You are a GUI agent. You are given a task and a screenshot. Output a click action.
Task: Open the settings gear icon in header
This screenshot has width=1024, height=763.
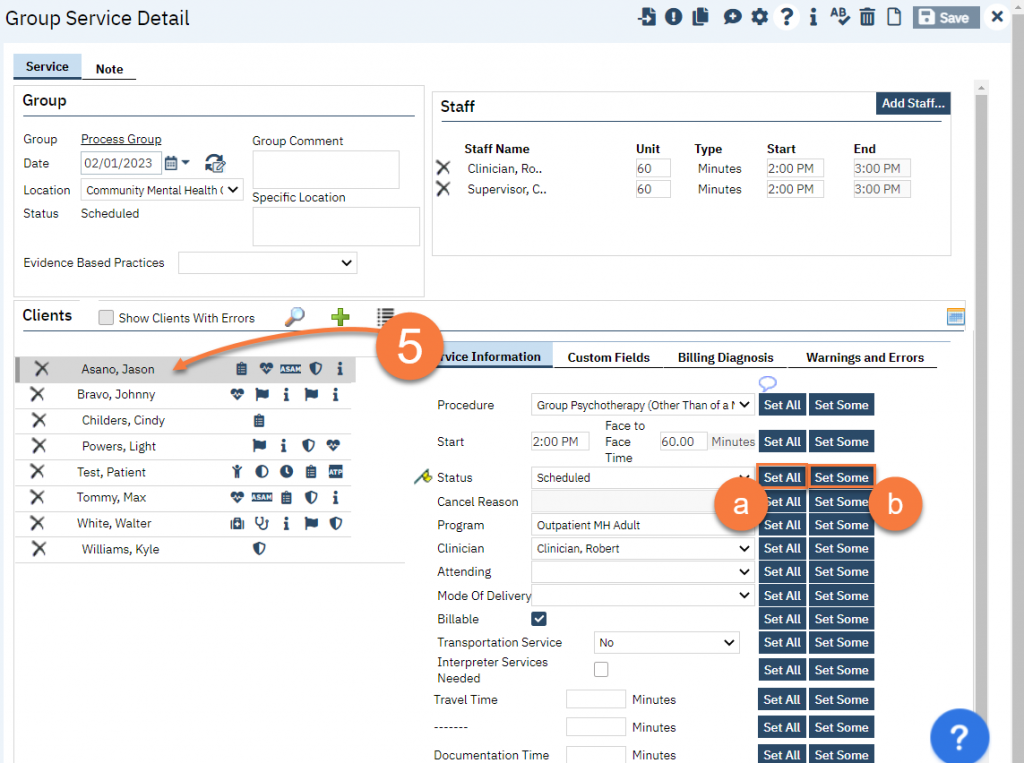(x=760, y=17)
